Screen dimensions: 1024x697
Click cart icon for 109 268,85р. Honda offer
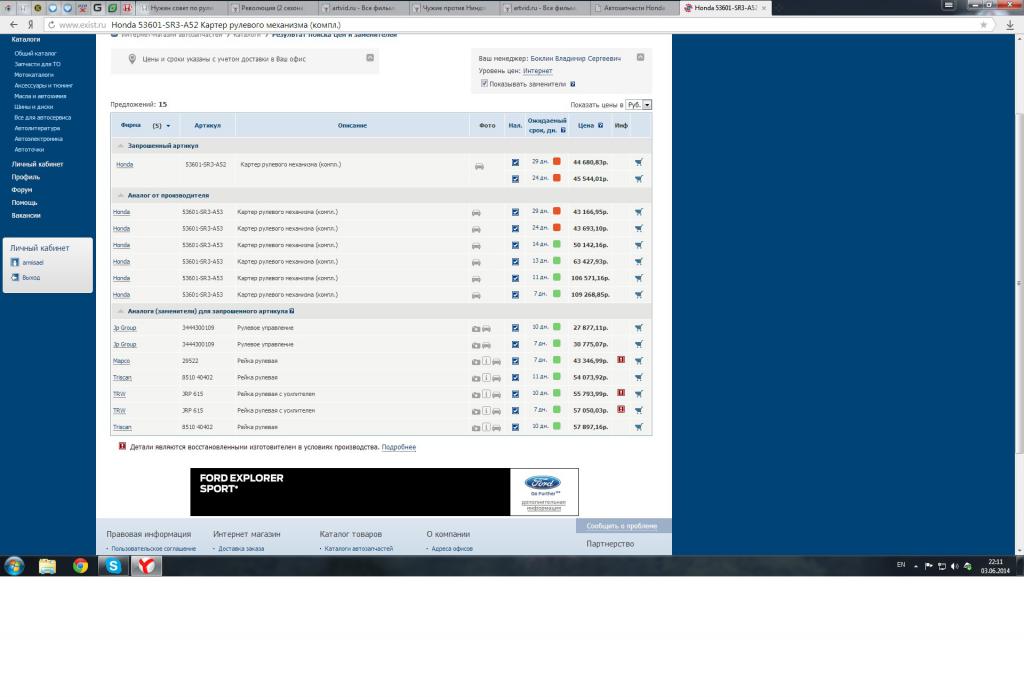coord(638,295)
